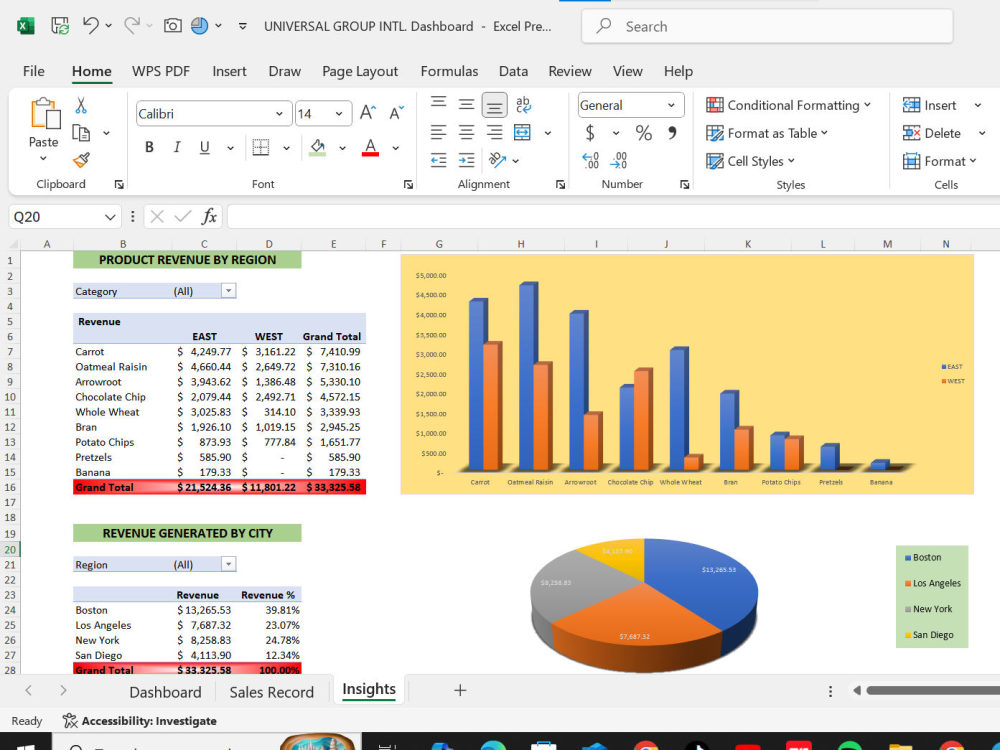Expand Category (All) pivot filter

click(228, 291)
